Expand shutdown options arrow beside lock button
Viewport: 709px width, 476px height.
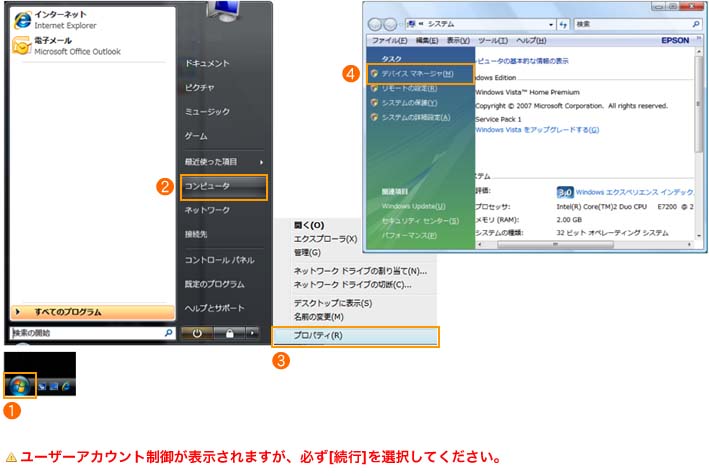point(252,333)
